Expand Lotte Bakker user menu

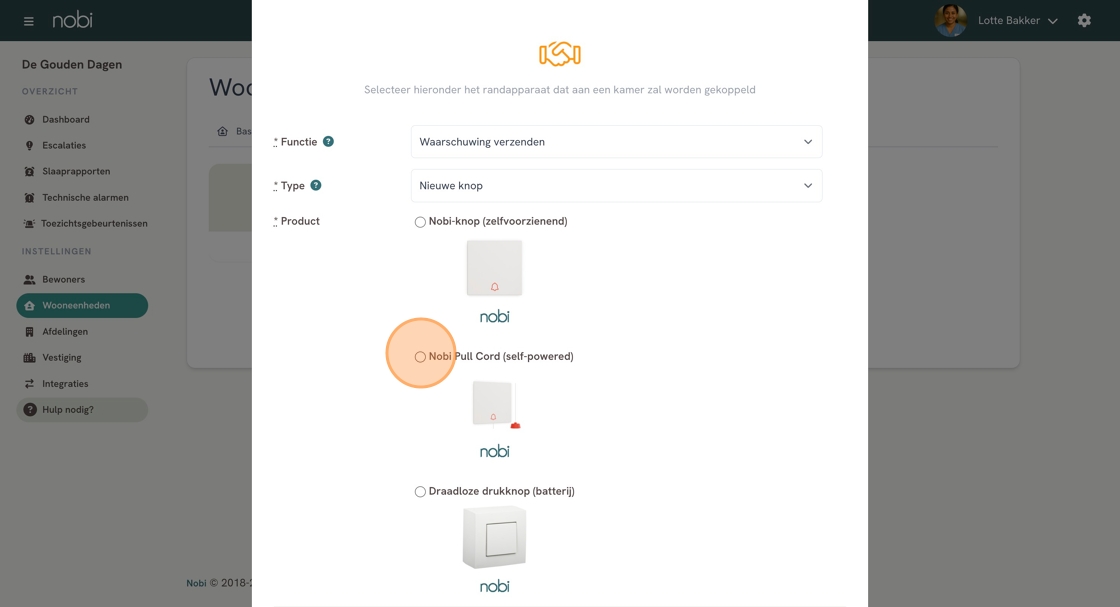pos(1017,21)
